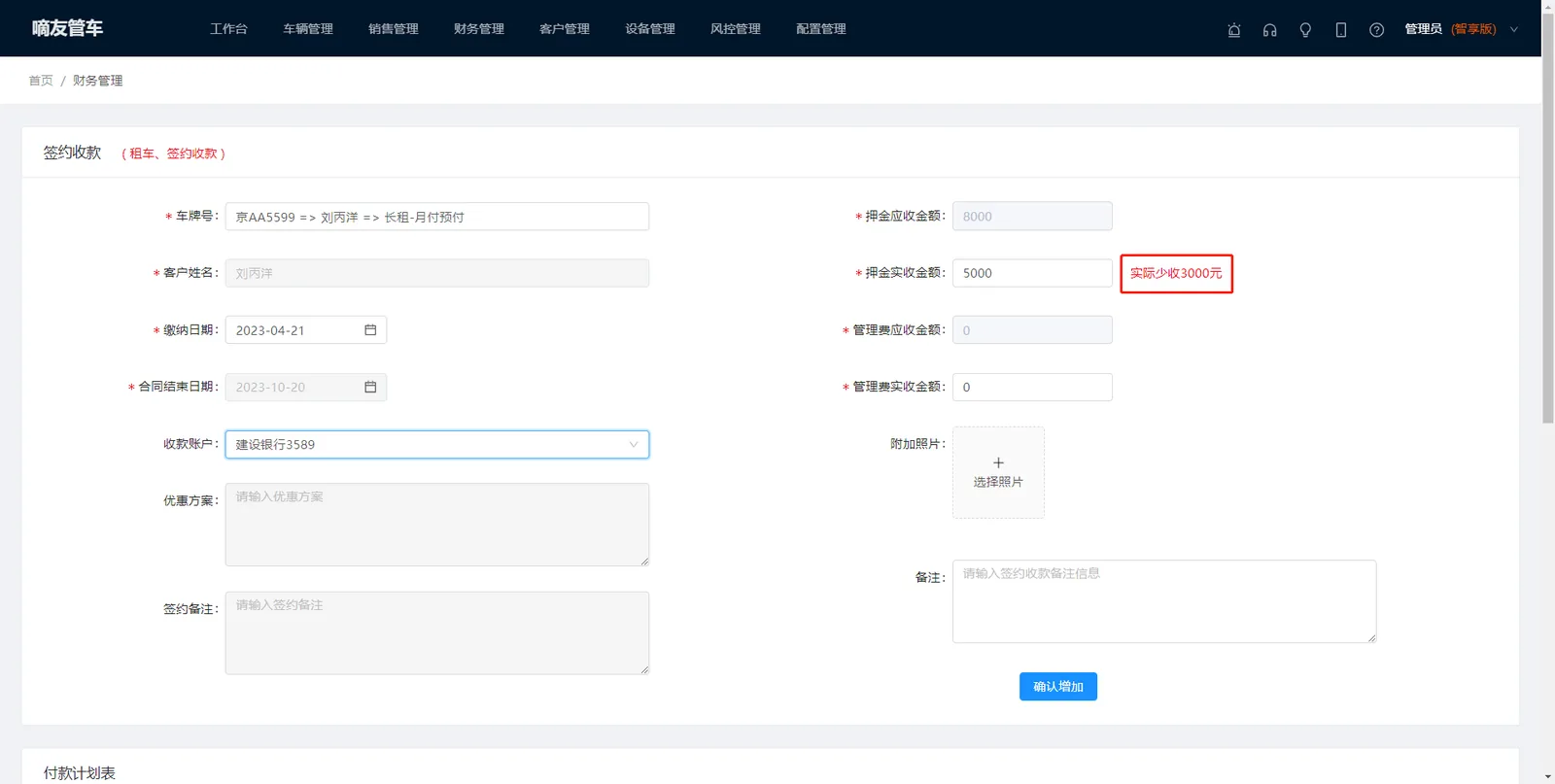Click into the 备注 textarea

[x=1164, y=601]
